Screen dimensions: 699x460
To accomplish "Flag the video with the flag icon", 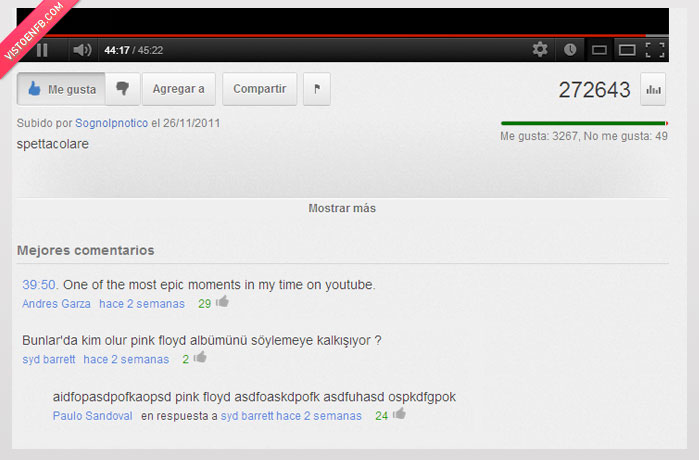I will pos(317,89).
